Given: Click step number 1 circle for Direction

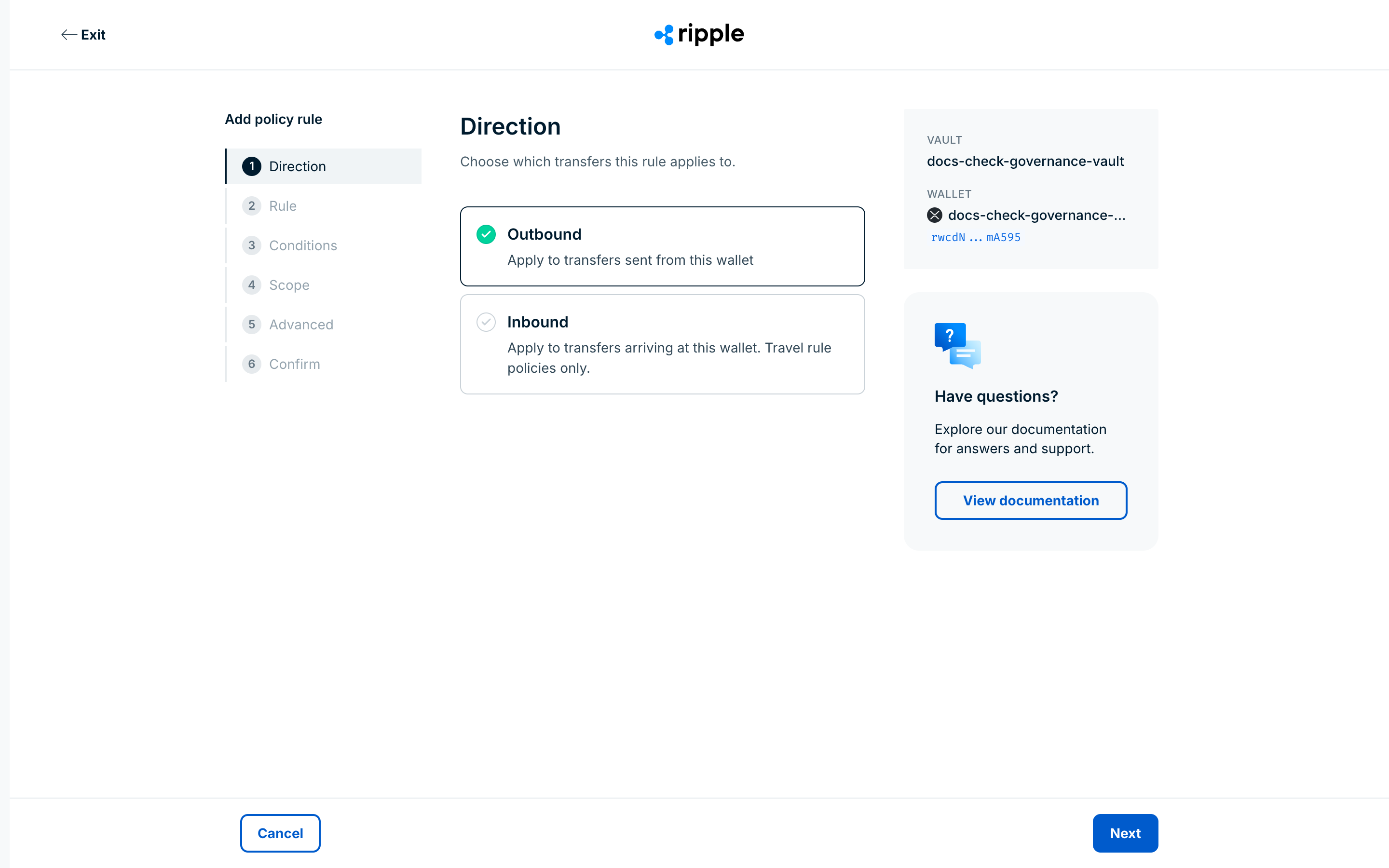Looking at the screenshot, I should [x=251, y=166].
